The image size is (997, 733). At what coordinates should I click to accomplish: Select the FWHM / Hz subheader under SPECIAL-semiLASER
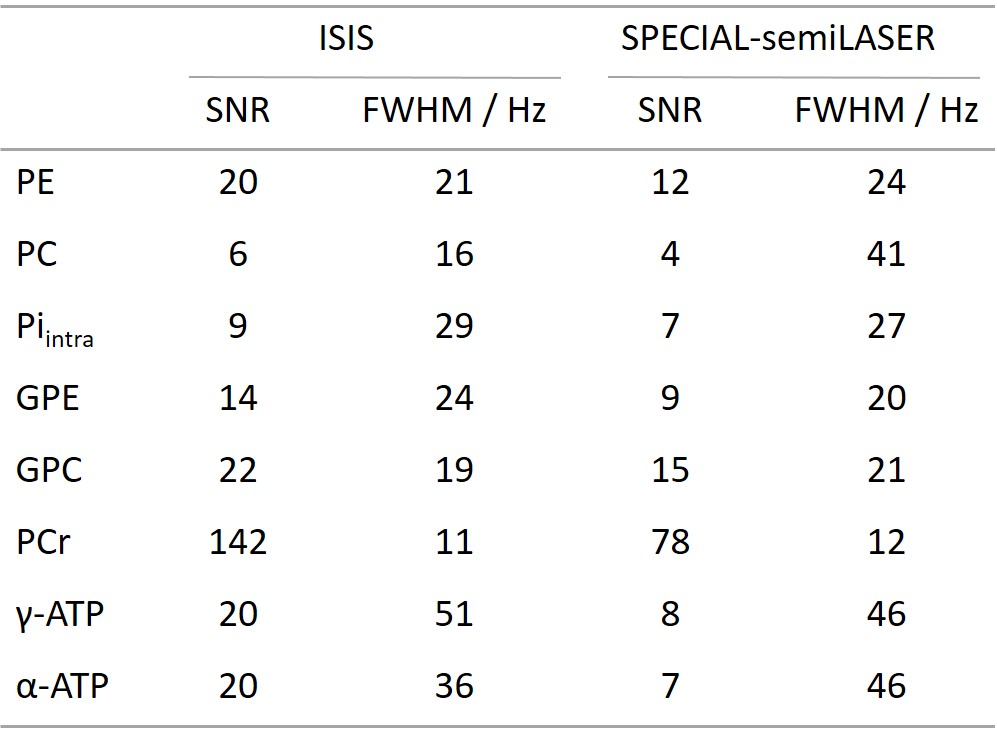(886, 110)
